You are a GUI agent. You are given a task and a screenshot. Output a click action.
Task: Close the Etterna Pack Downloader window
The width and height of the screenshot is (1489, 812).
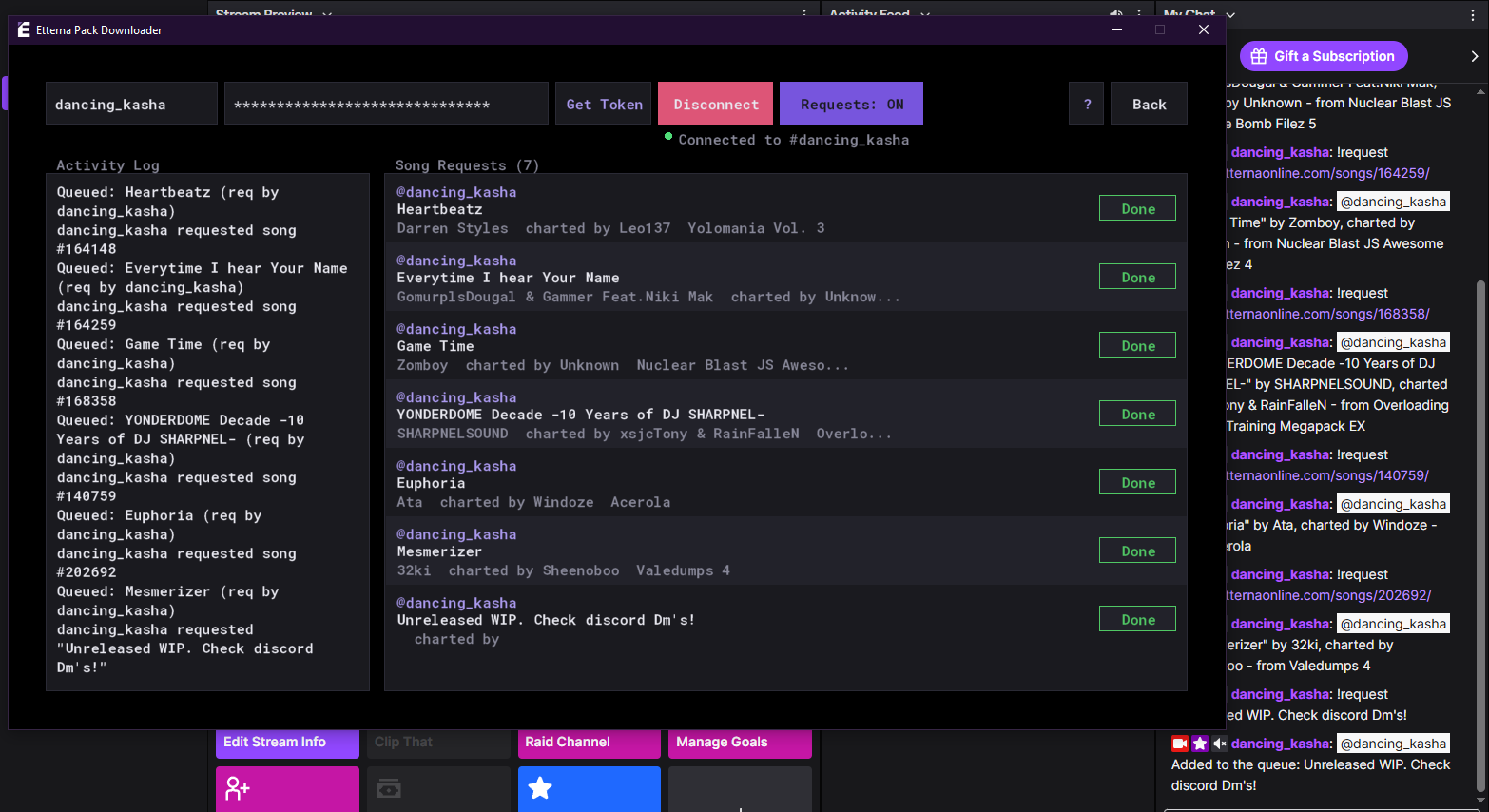click(x=1204, y=29)
